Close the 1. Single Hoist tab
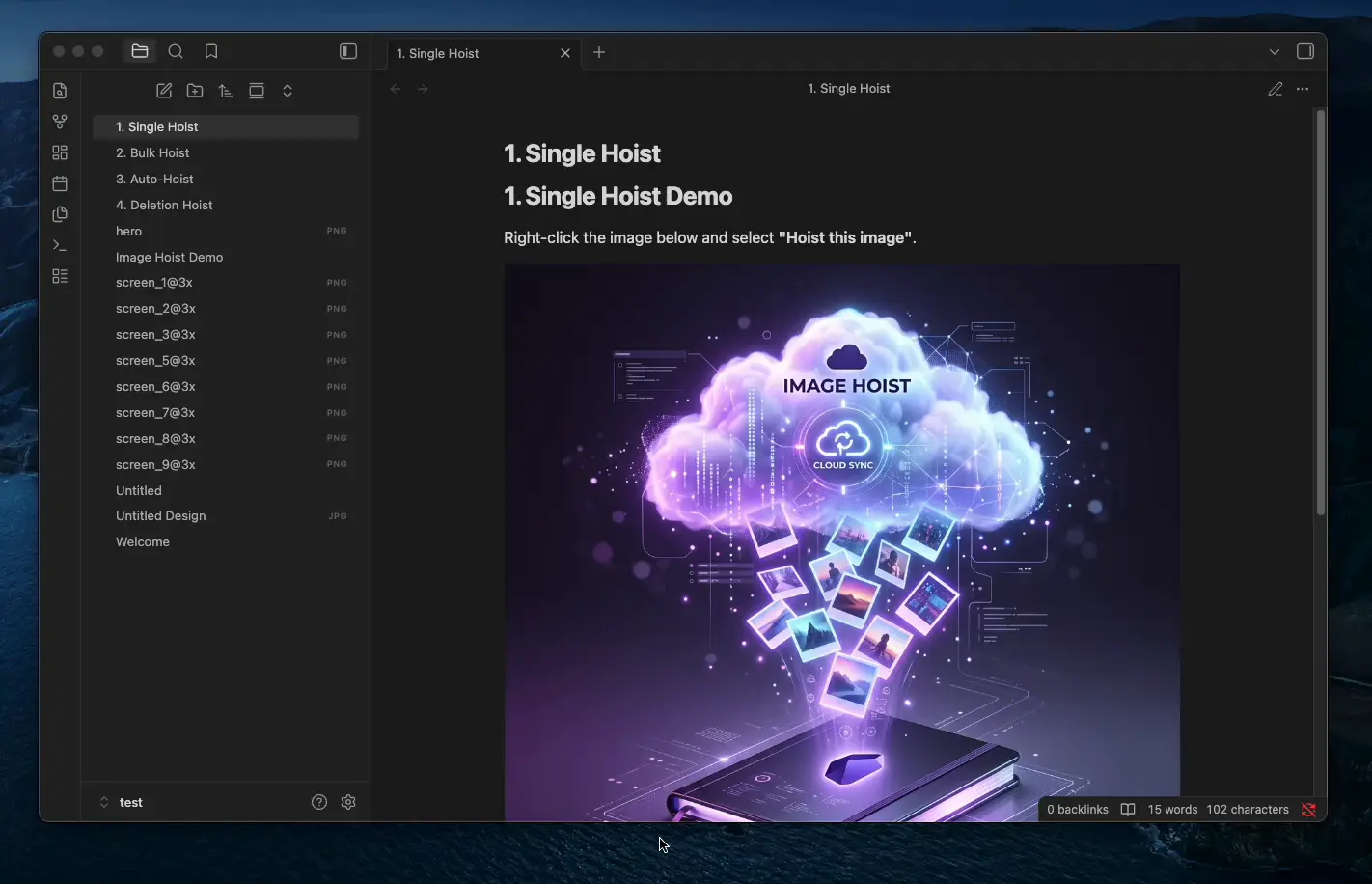The height and width of the screenshot is (884, 1372). point(565,53)
